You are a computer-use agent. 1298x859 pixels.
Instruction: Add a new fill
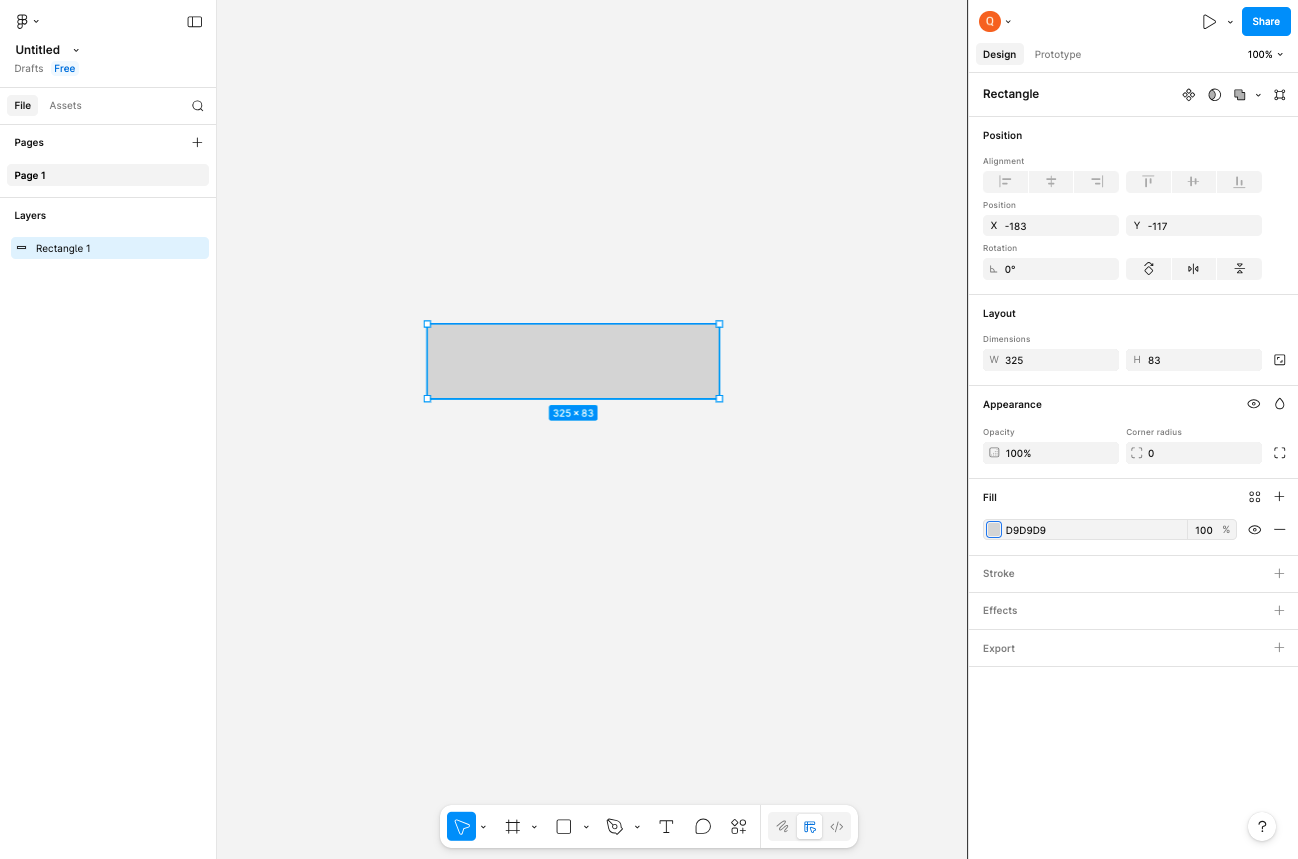[1280, 497]
